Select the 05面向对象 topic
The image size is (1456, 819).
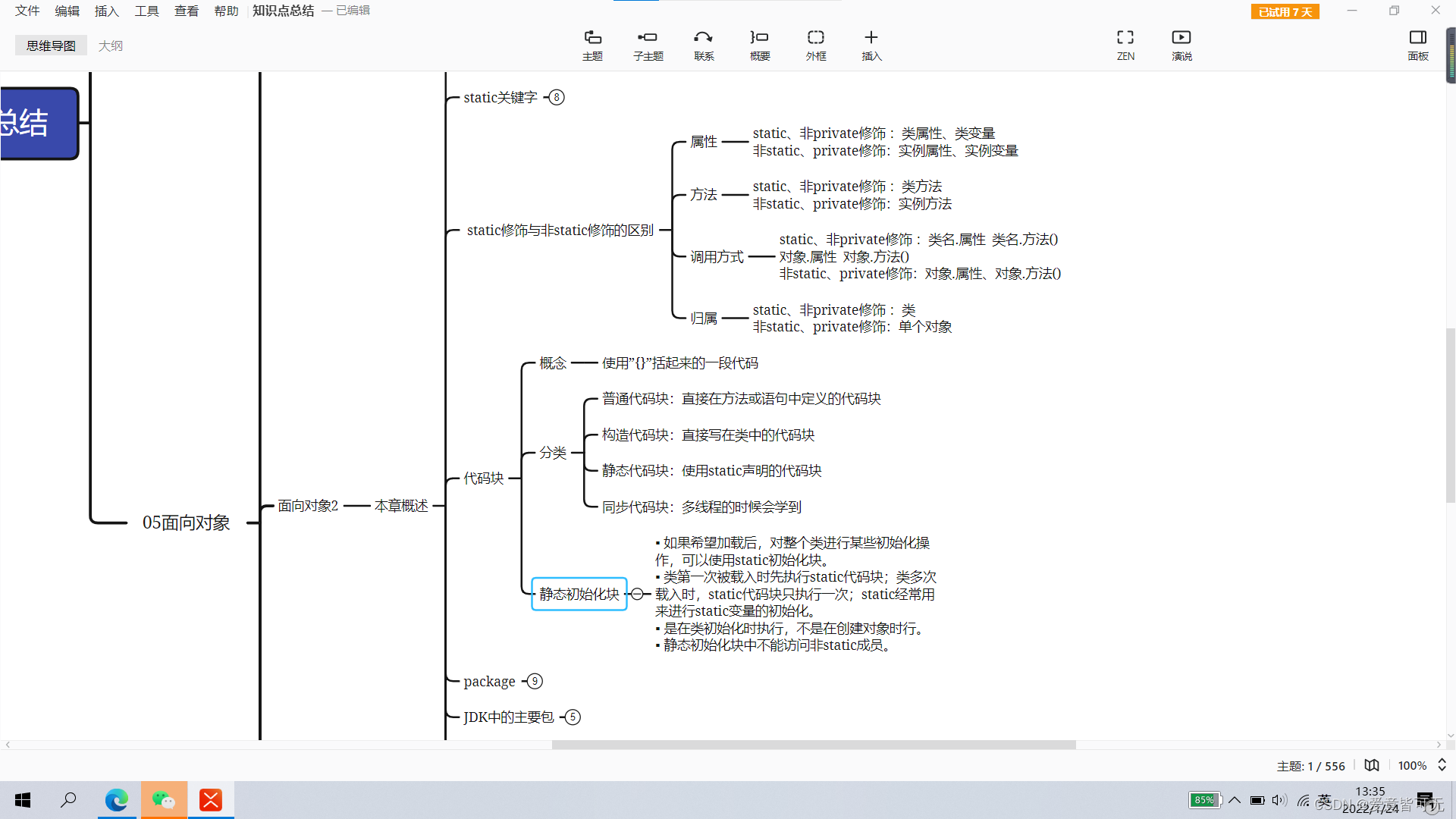(x=187, y=522)
